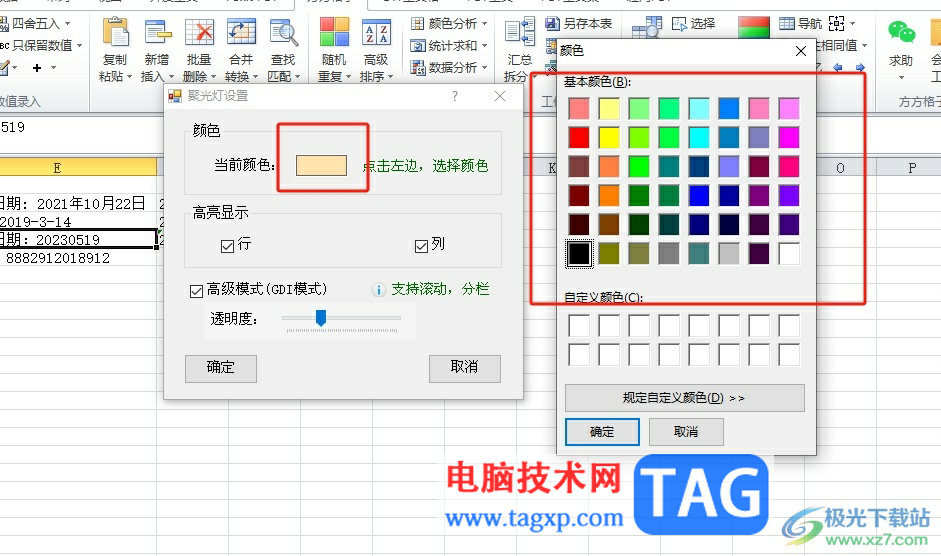Click the info icon beside 支持滚动

coord(378,290)
